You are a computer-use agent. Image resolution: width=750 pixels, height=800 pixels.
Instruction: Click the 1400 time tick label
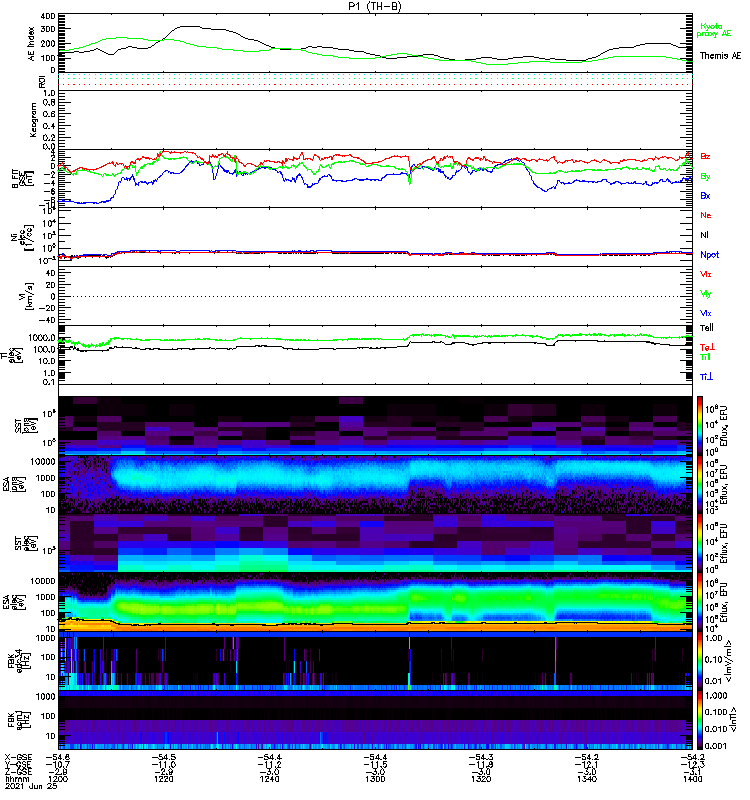[x=692, y=779]
